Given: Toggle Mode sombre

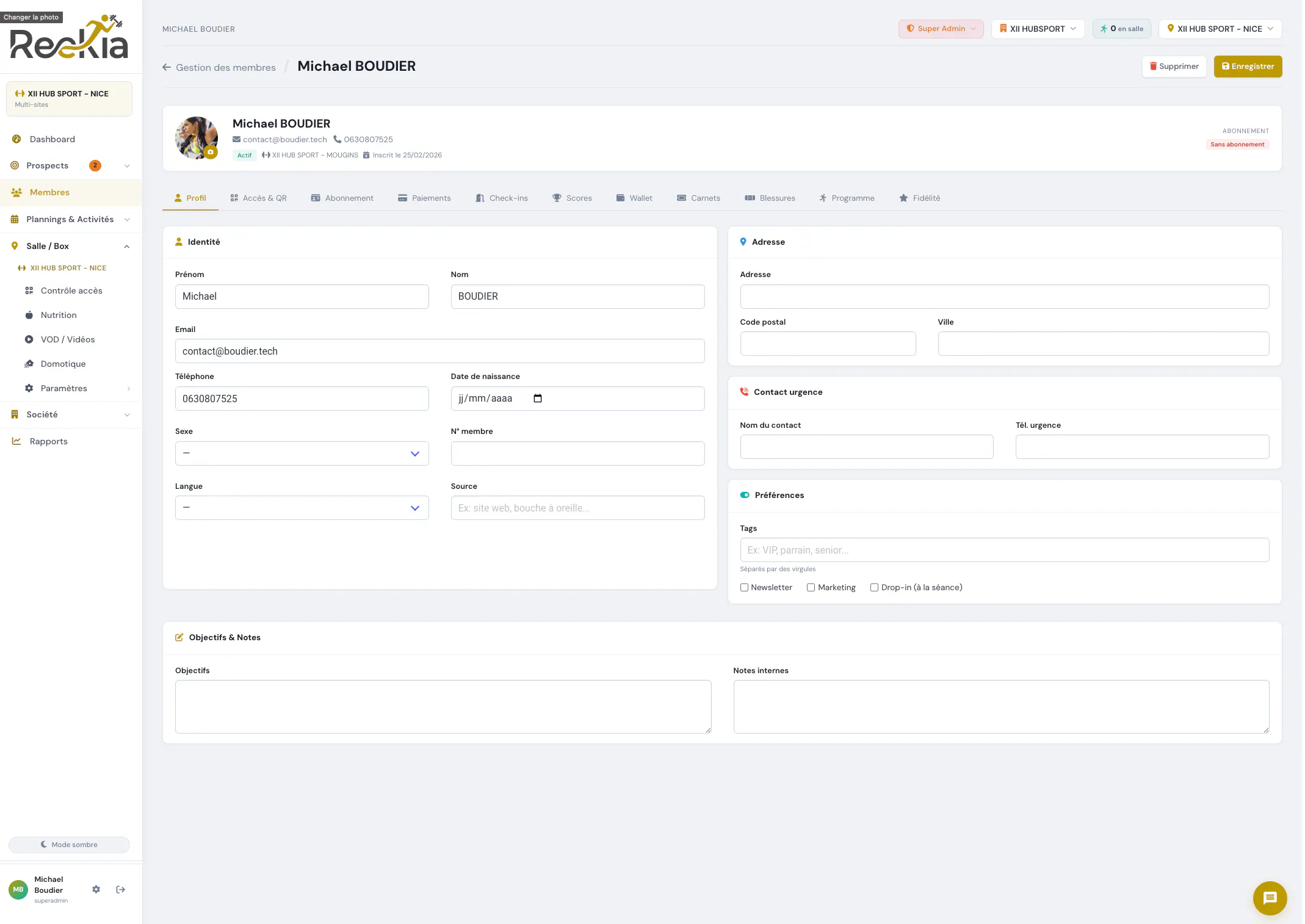Looking at the screenshot, I should click(69, 845).
